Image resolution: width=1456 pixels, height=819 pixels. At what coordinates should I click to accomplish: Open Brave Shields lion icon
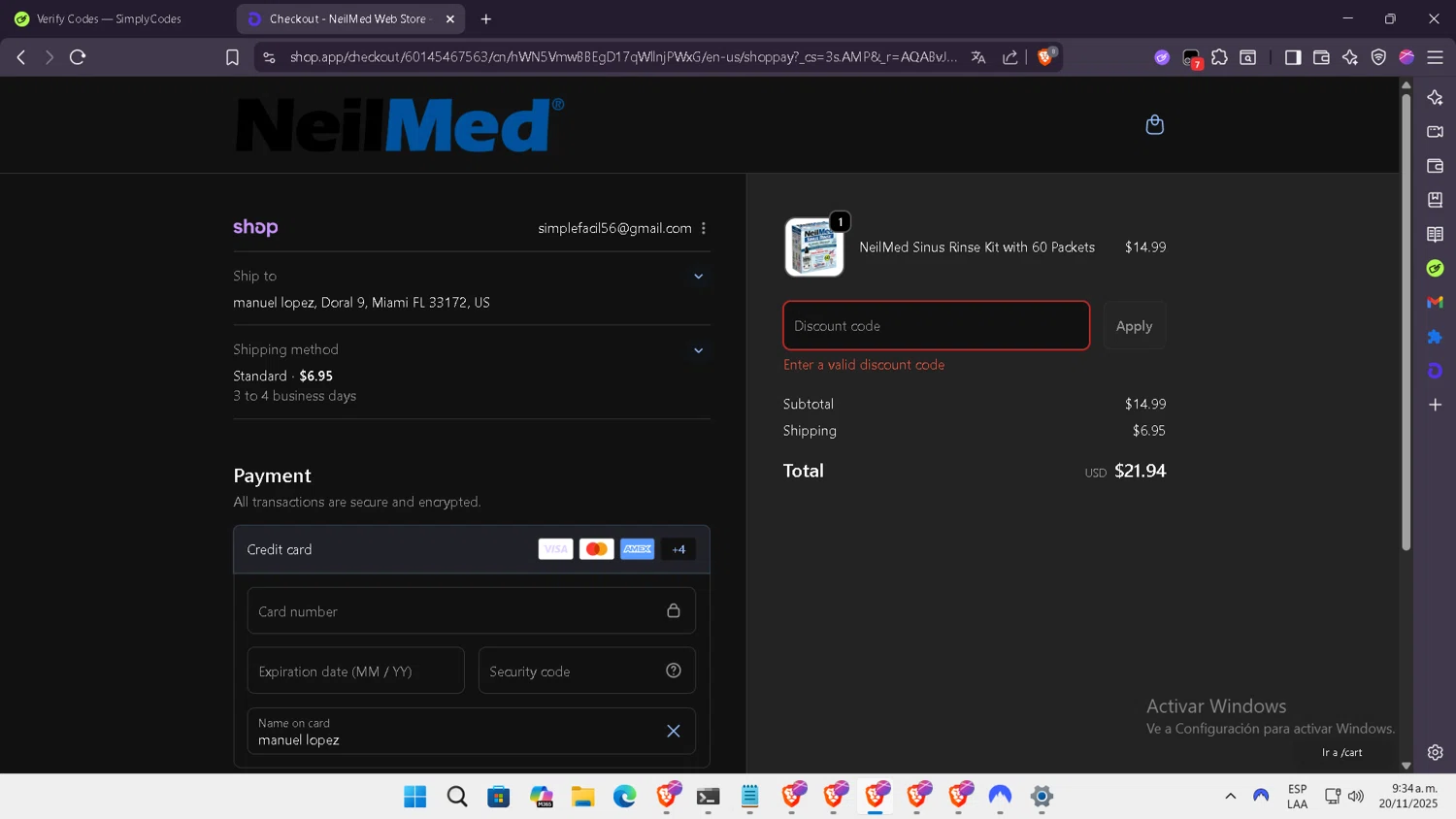[1046, 57]
